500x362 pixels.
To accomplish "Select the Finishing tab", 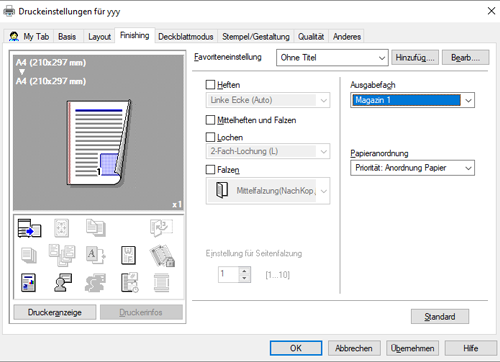I will pos(135,35).
